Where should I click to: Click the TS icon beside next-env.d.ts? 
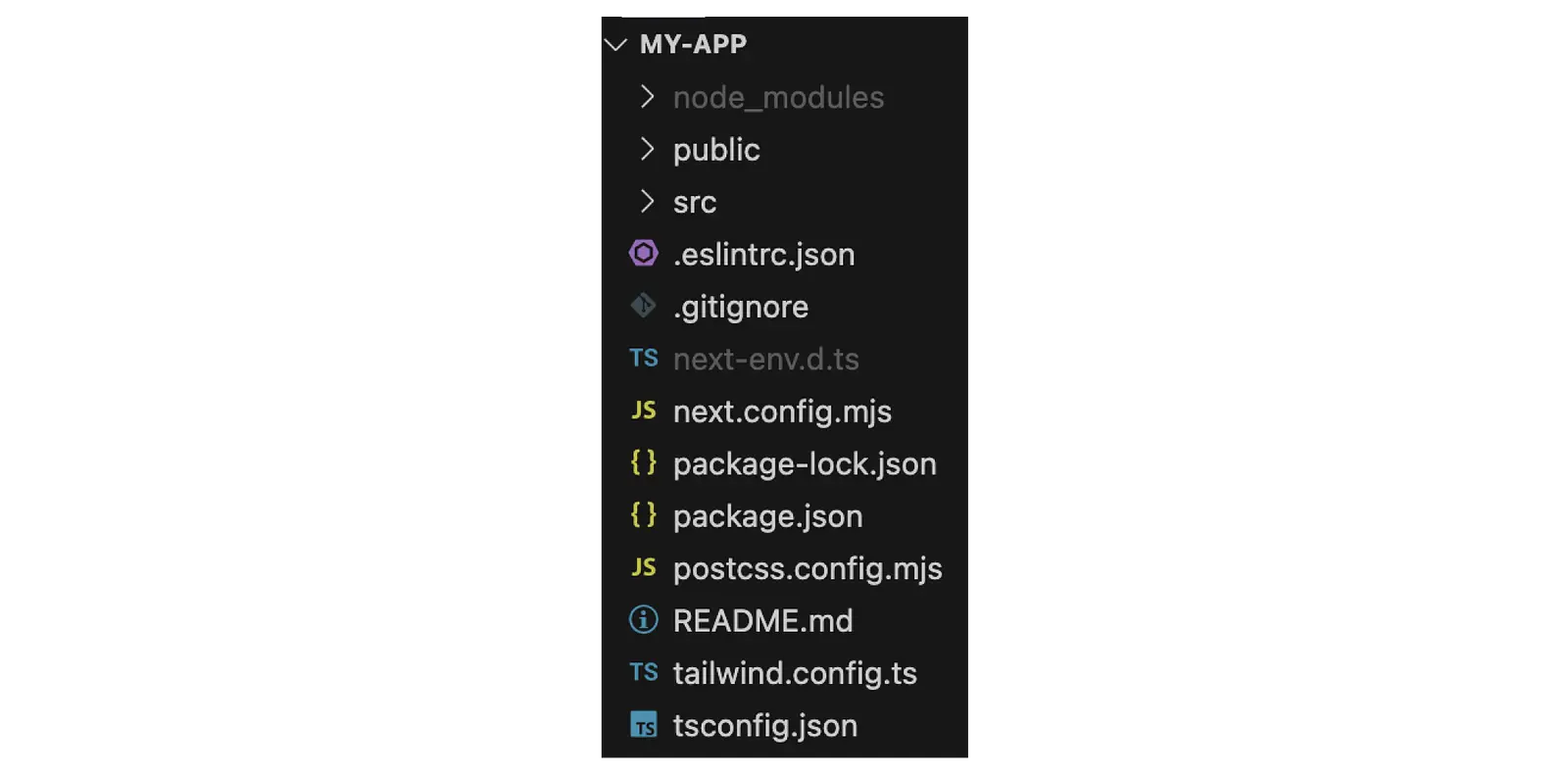pyautogui.click(x=644, y=359)
